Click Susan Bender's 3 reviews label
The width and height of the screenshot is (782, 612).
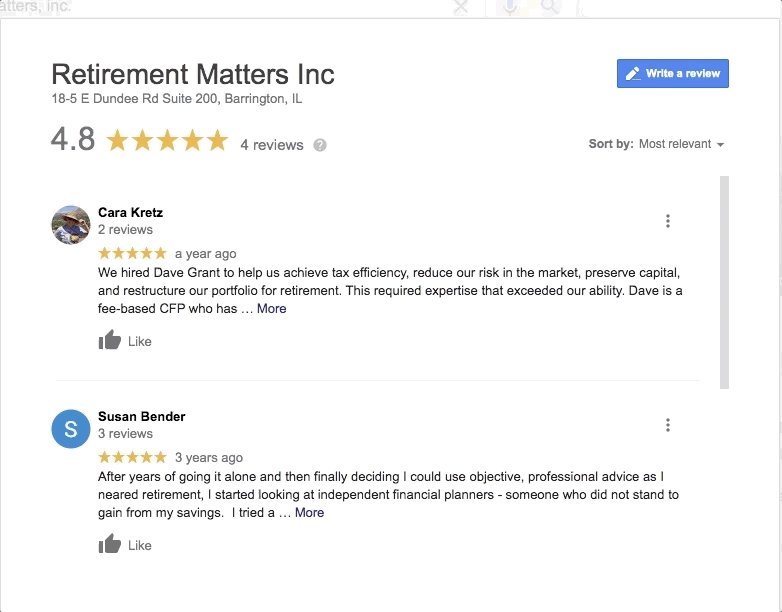click(125, 434)
